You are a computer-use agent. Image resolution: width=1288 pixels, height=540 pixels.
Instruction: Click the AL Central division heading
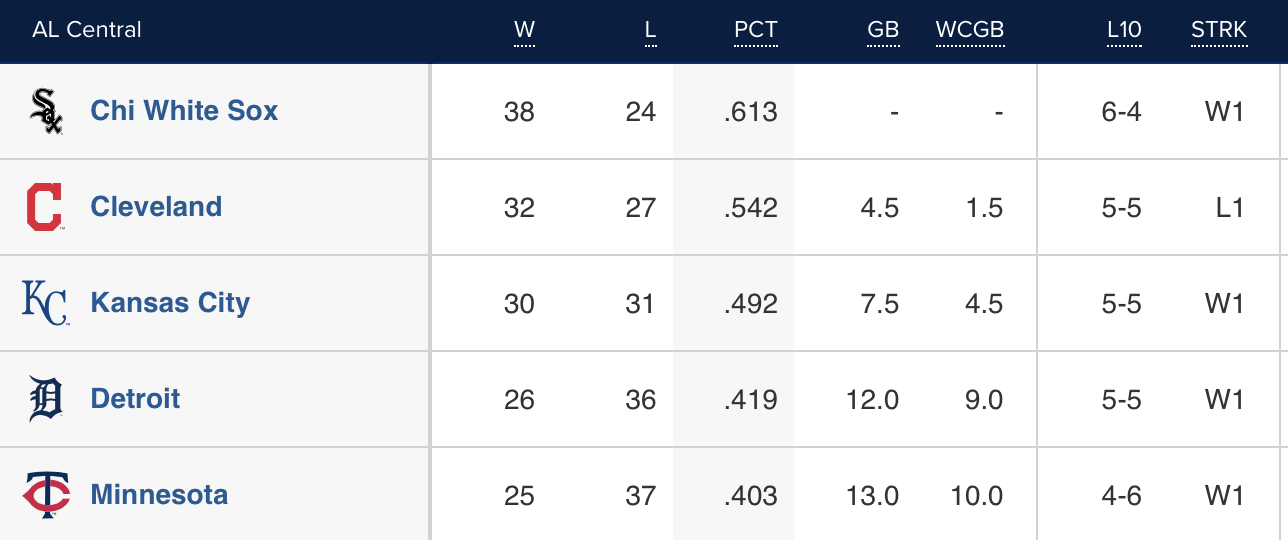(87, 30)
